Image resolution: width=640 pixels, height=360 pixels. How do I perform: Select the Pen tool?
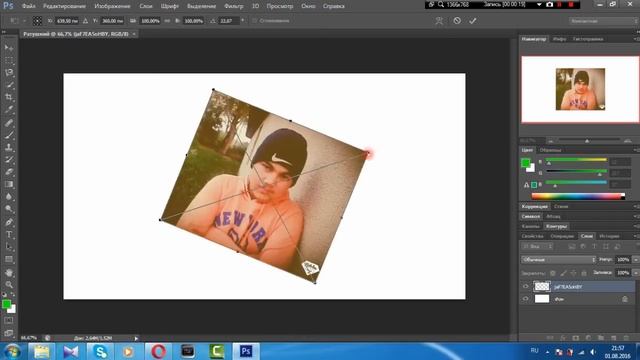[x=9, y=222]
